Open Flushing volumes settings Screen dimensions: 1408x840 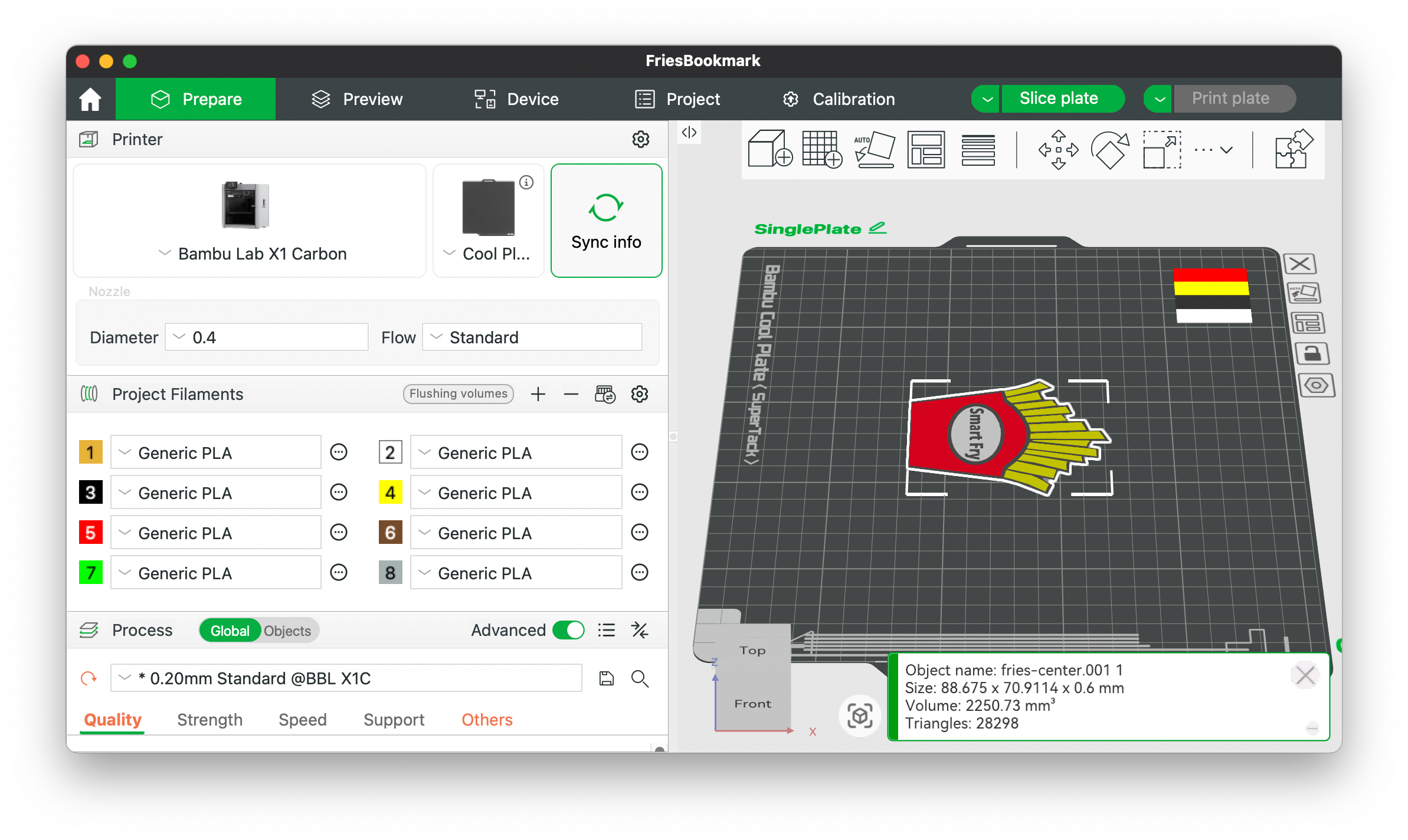pos(458,393)
